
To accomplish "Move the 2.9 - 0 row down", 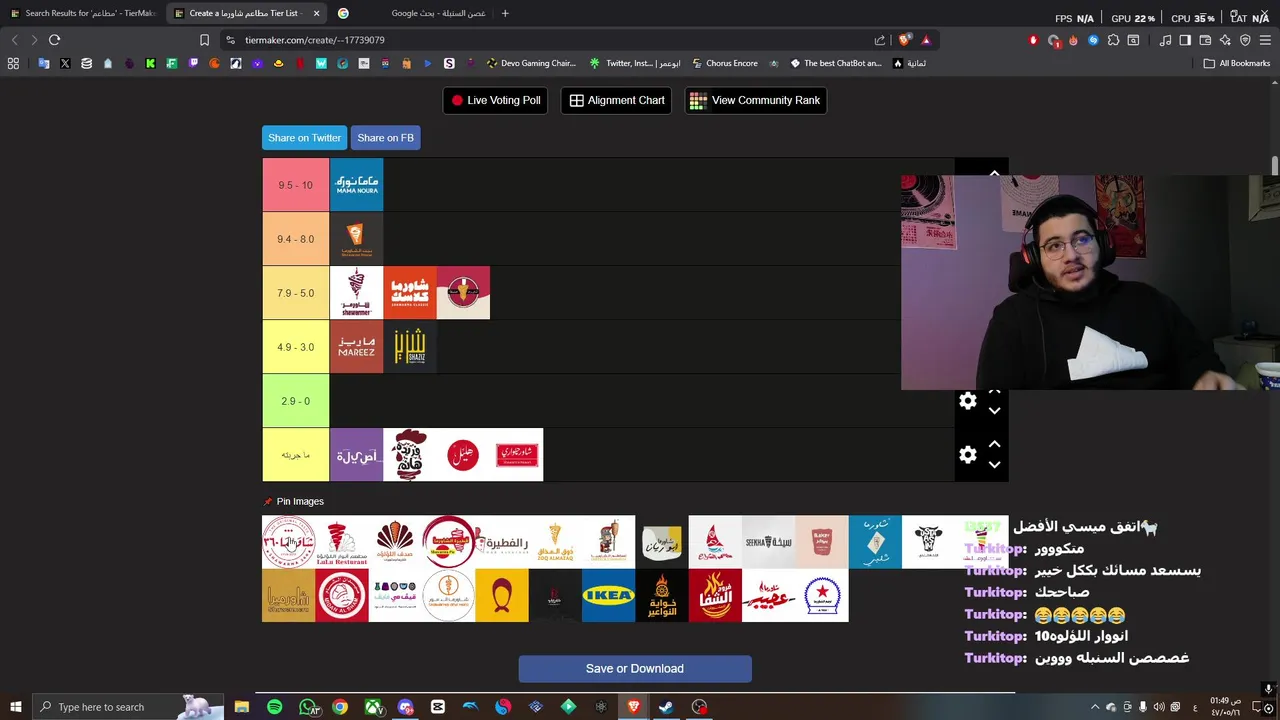I will point(994,411).
